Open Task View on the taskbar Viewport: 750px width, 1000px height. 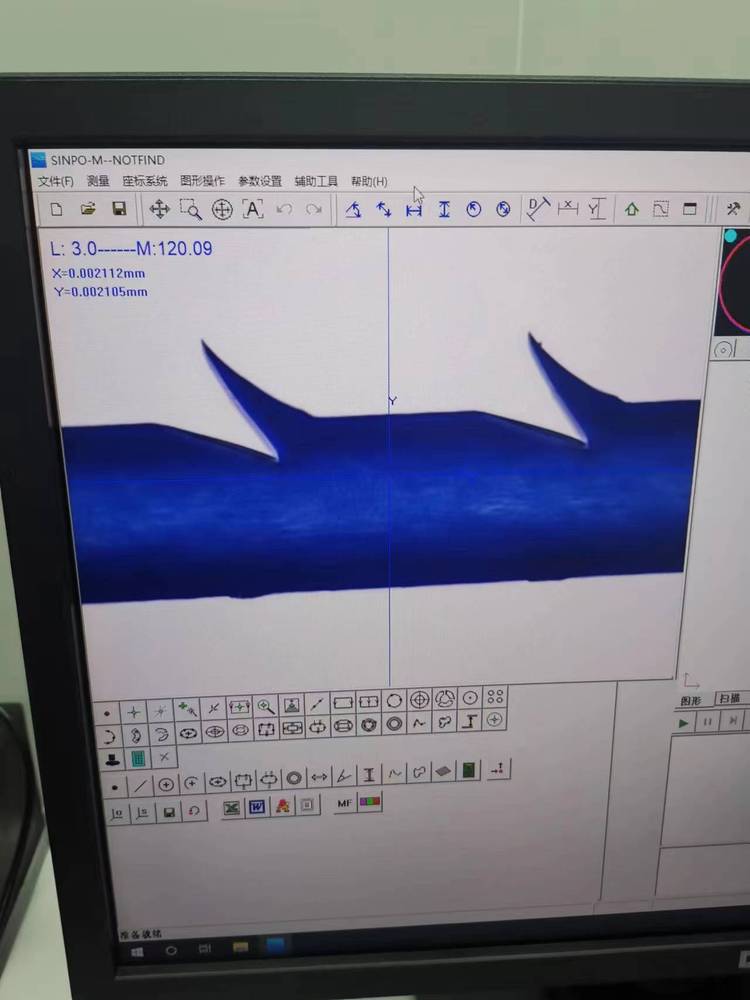coord(205,949)
